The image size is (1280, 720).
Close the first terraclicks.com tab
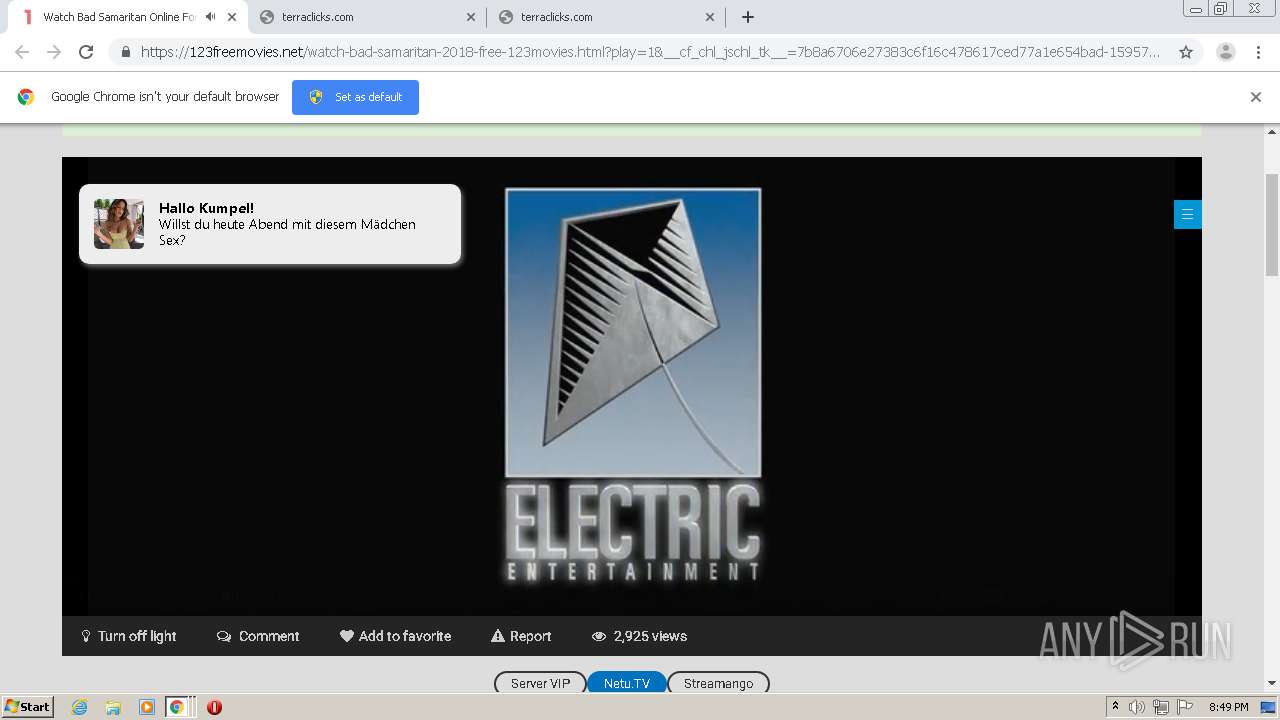(471, 17)
